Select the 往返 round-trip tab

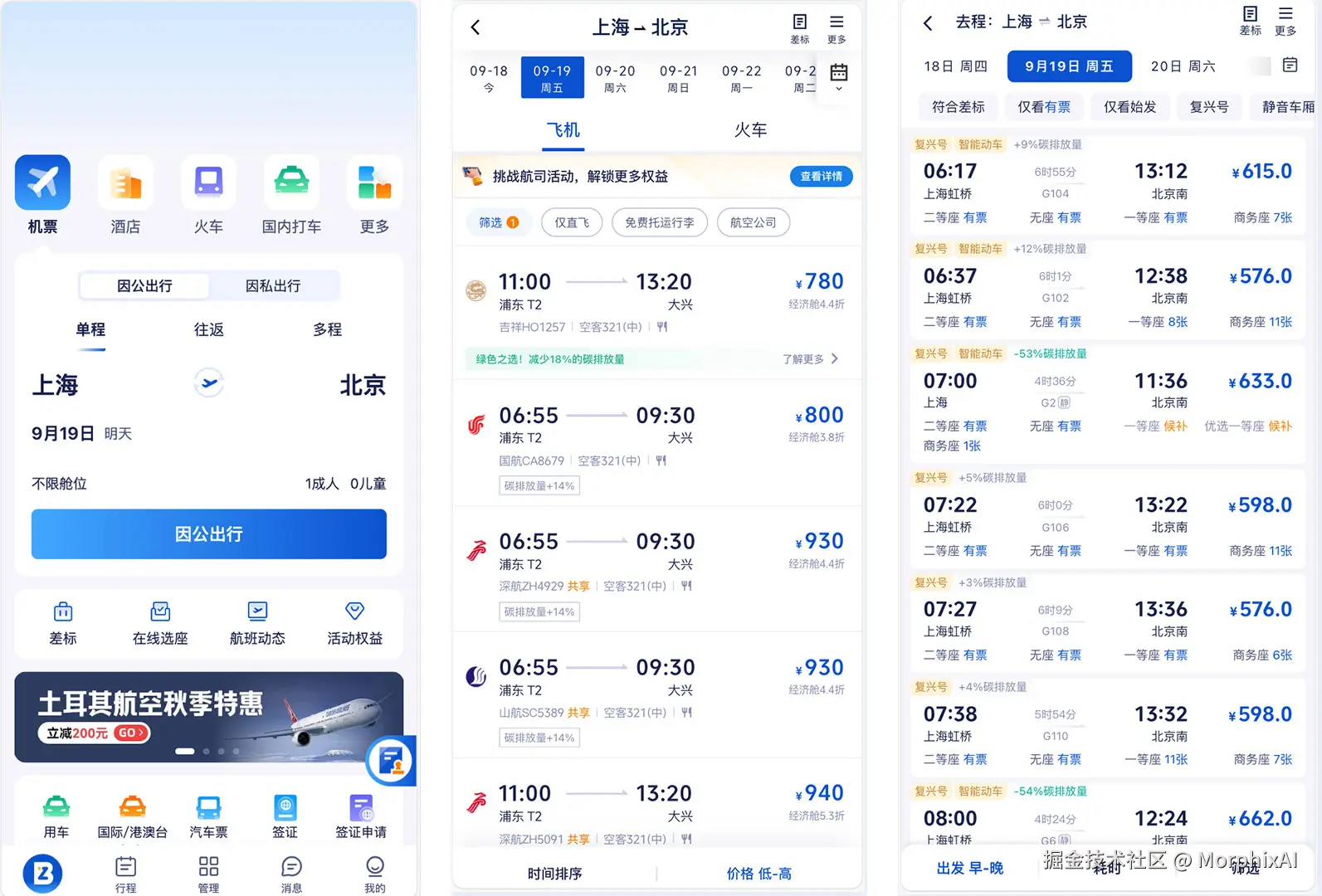coord(209,329)
